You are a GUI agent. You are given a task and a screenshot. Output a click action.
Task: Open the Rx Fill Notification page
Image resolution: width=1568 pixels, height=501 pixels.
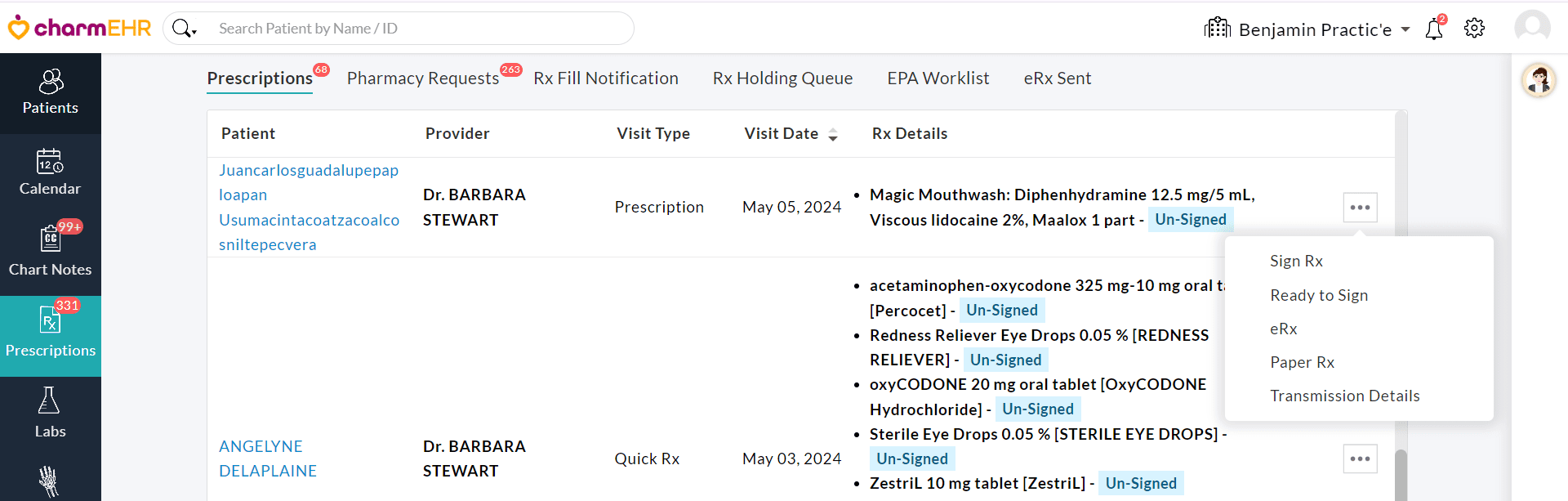(606, 78)
